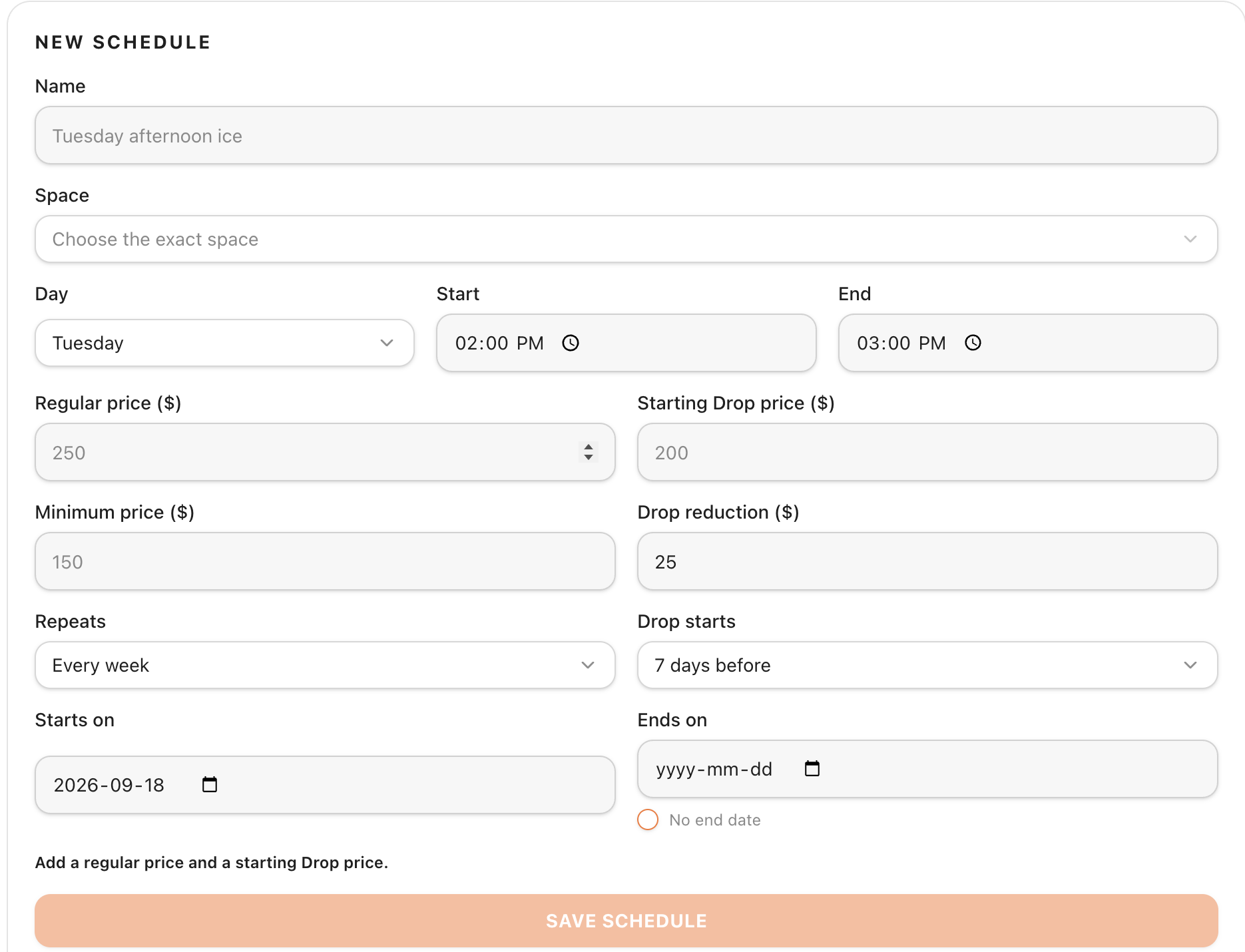This screenshot has height=952, width=1245.
Task: Open the Ends on calendar picker
Action: (812, 768)
